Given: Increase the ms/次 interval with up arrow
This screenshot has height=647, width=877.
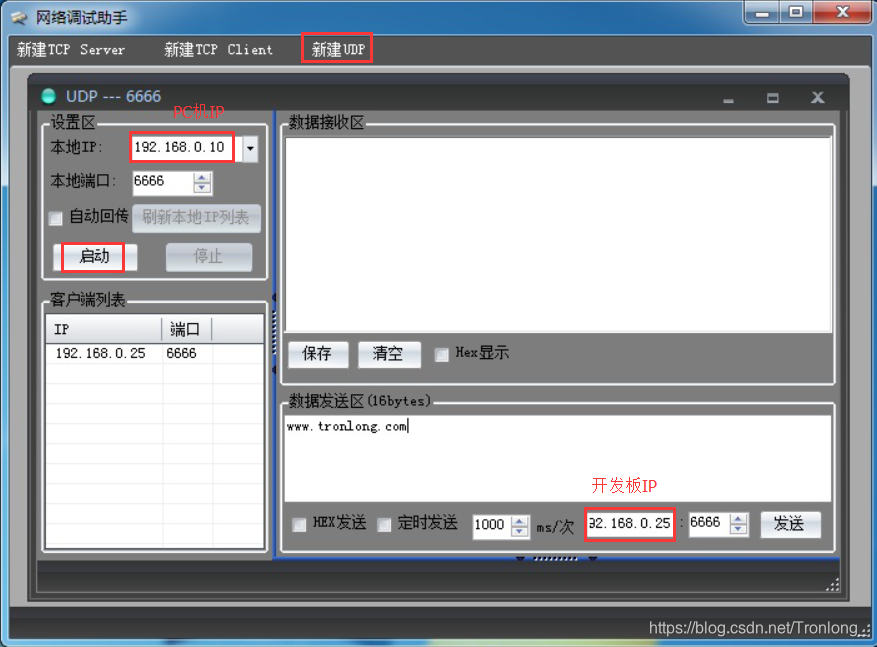Looking at the screenshot, I should click(x=520, y=521).
